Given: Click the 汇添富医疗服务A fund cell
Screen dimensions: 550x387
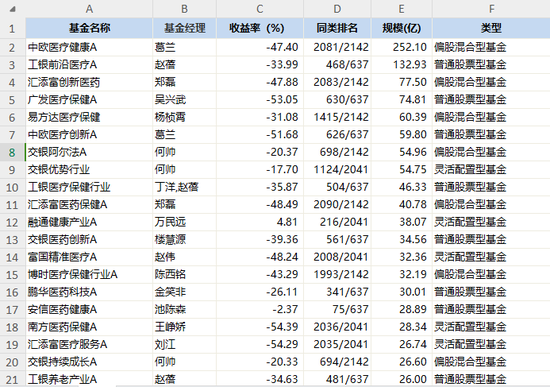Looking at the screenshot, I should (89, 345).
